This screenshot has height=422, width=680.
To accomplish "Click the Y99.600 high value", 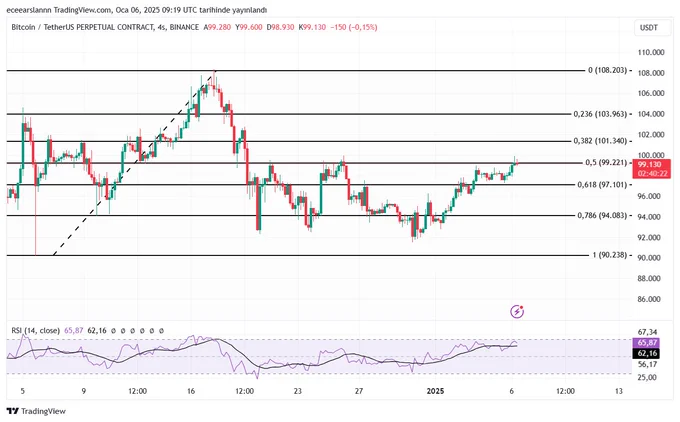I will (249, 27).
